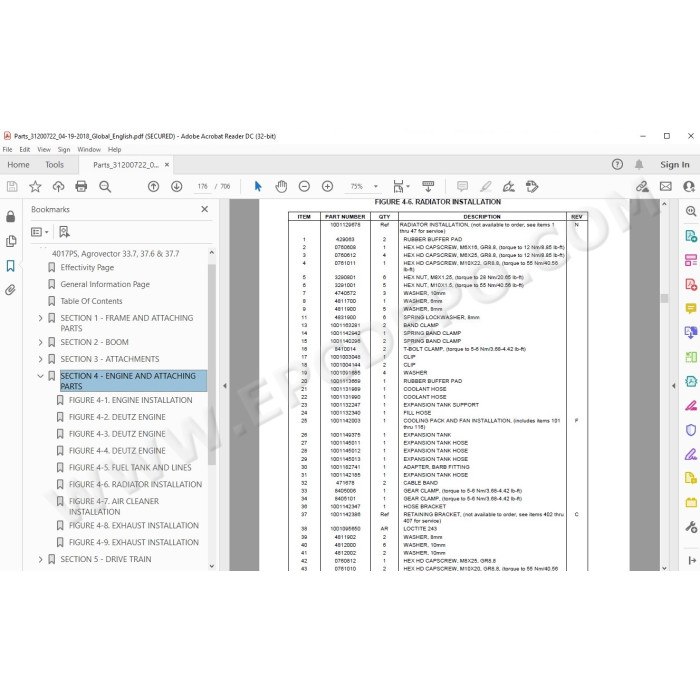Open the FIGURE 4-8. EXHAUST INSTALLATION bookmark
This screenshot has width=700, height=700.
[133, 526]
